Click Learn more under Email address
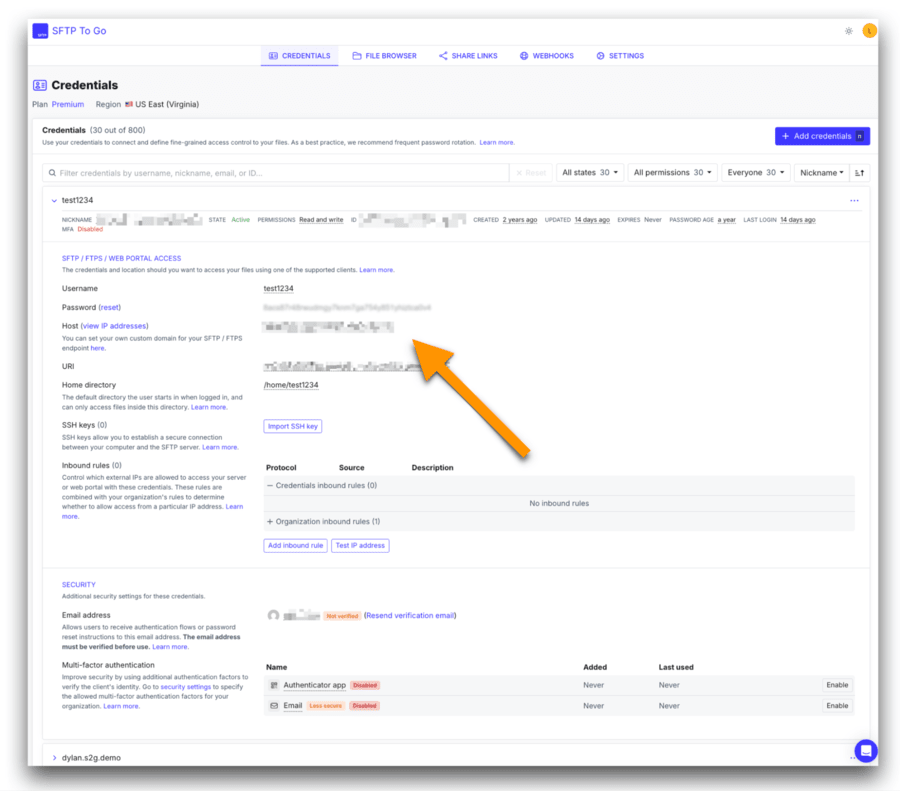The image size is (900, 791). pos(169,646)
